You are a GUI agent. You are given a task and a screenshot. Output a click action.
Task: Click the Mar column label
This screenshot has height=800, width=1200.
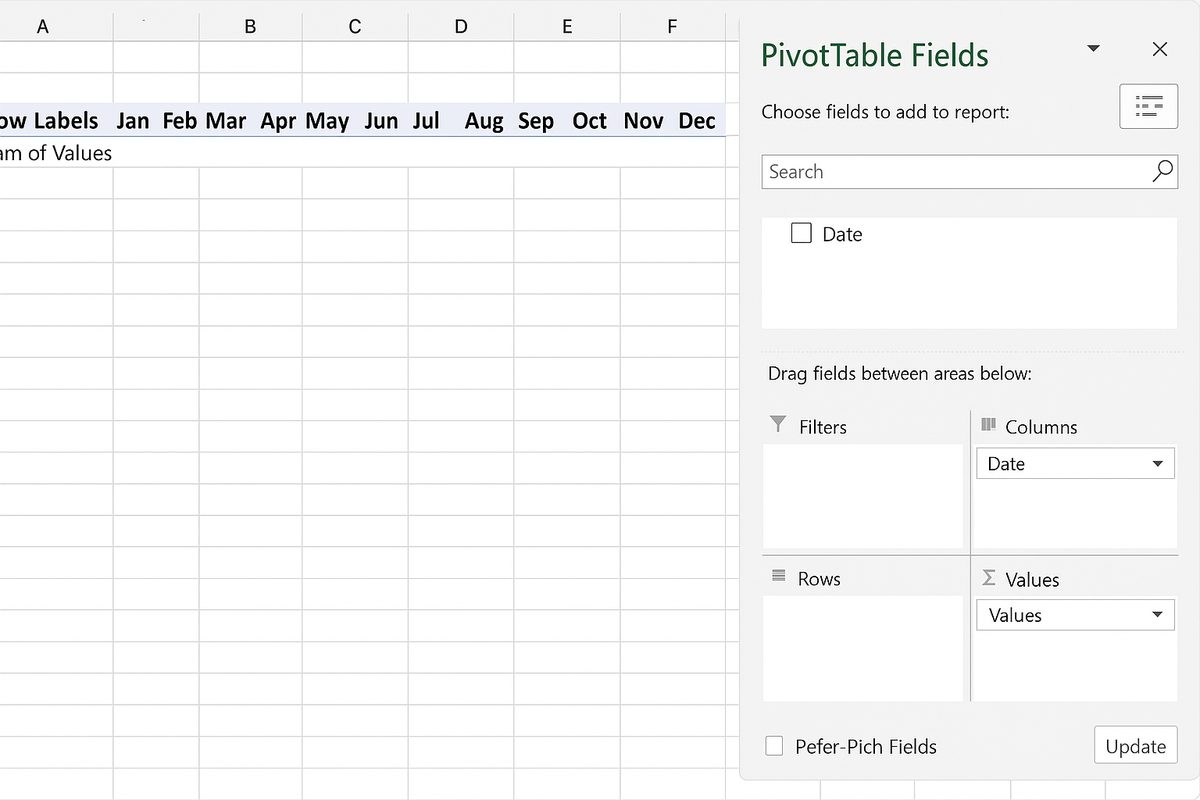point(226,121)
